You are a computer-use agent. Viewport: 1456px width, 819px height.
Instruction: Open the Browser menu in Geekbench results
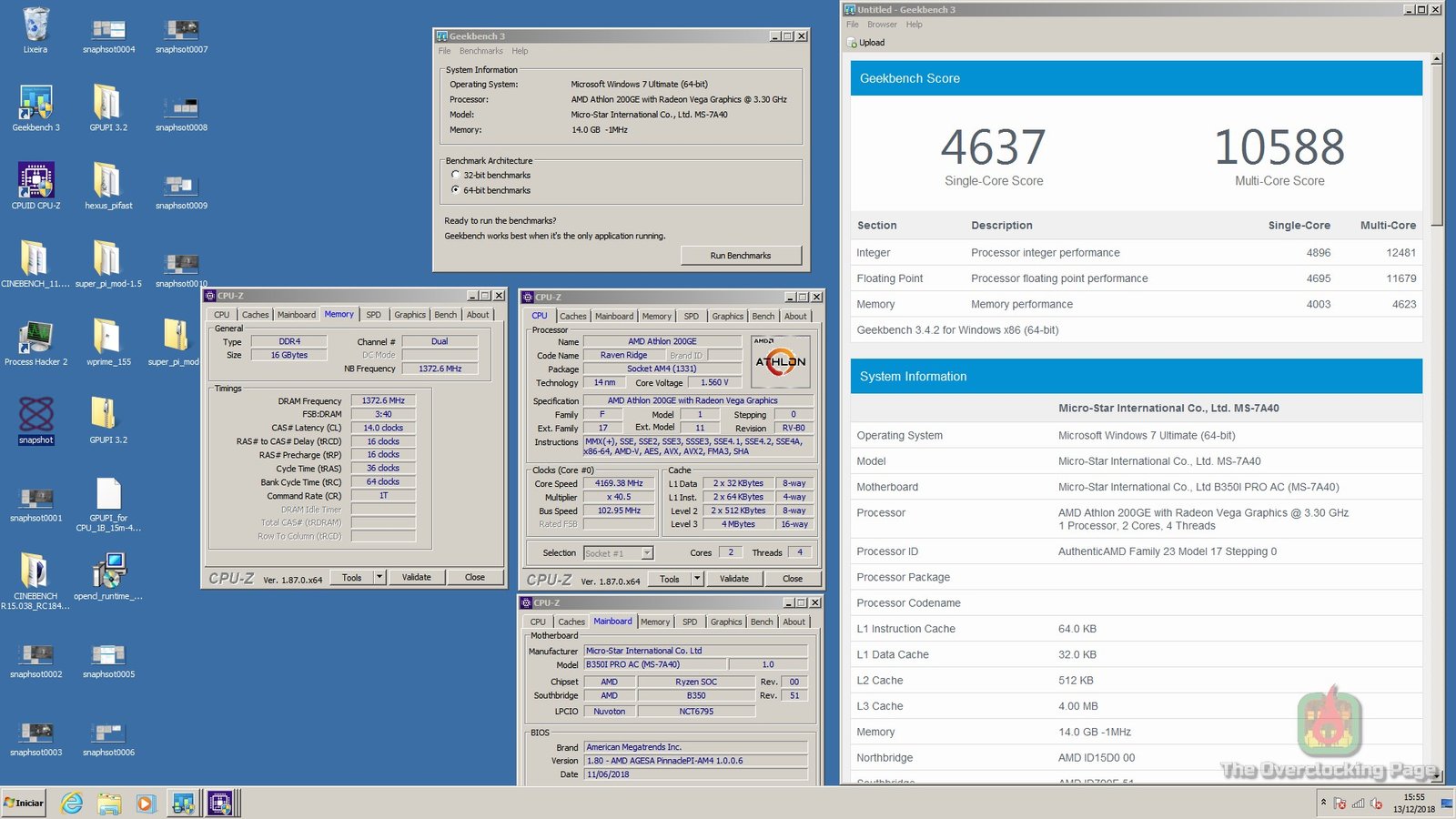pos(882,24)
